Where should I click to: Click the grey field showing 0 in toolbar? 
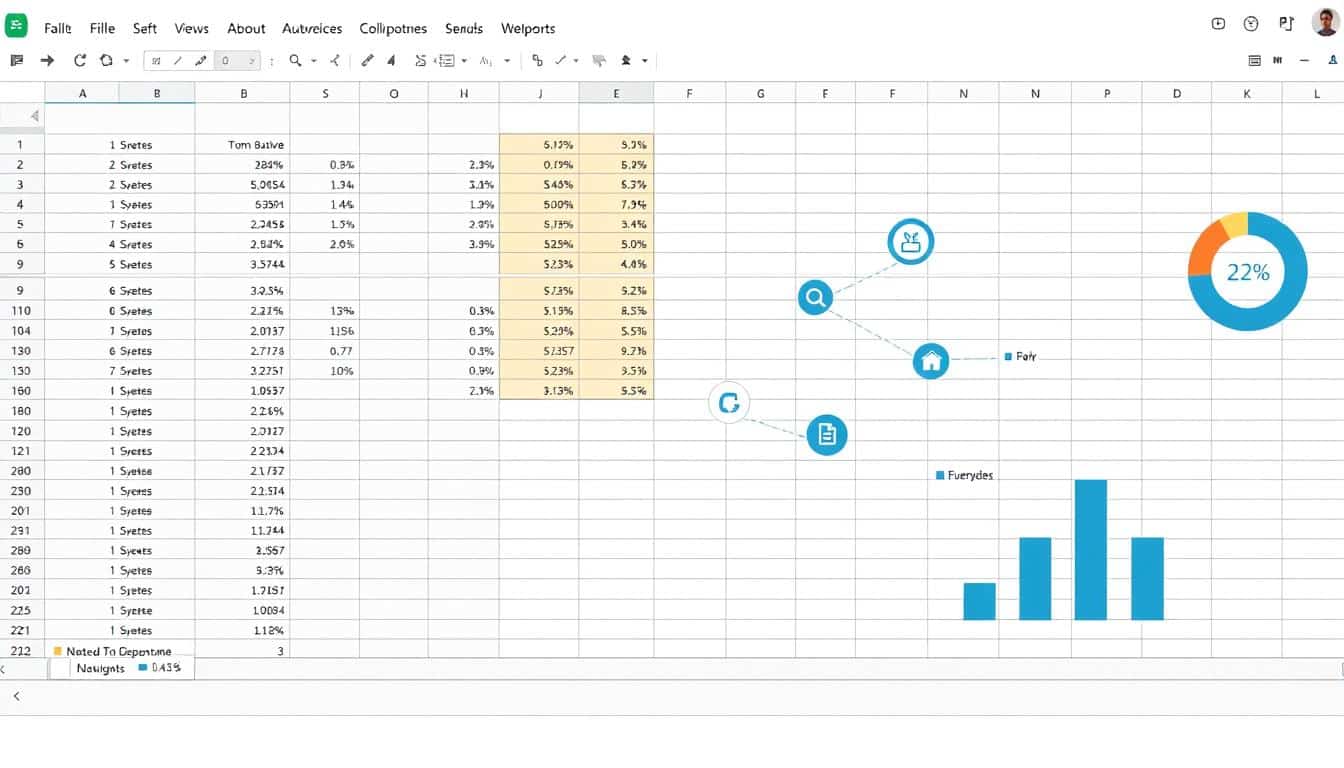pyautogui.click(x=237, y=61)
